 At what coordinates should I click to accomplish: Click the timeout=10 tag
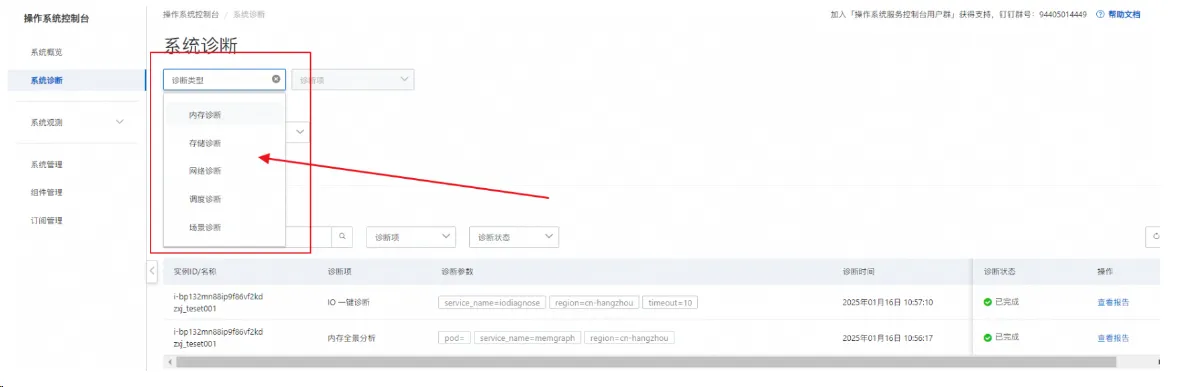[x=670, y=302]
